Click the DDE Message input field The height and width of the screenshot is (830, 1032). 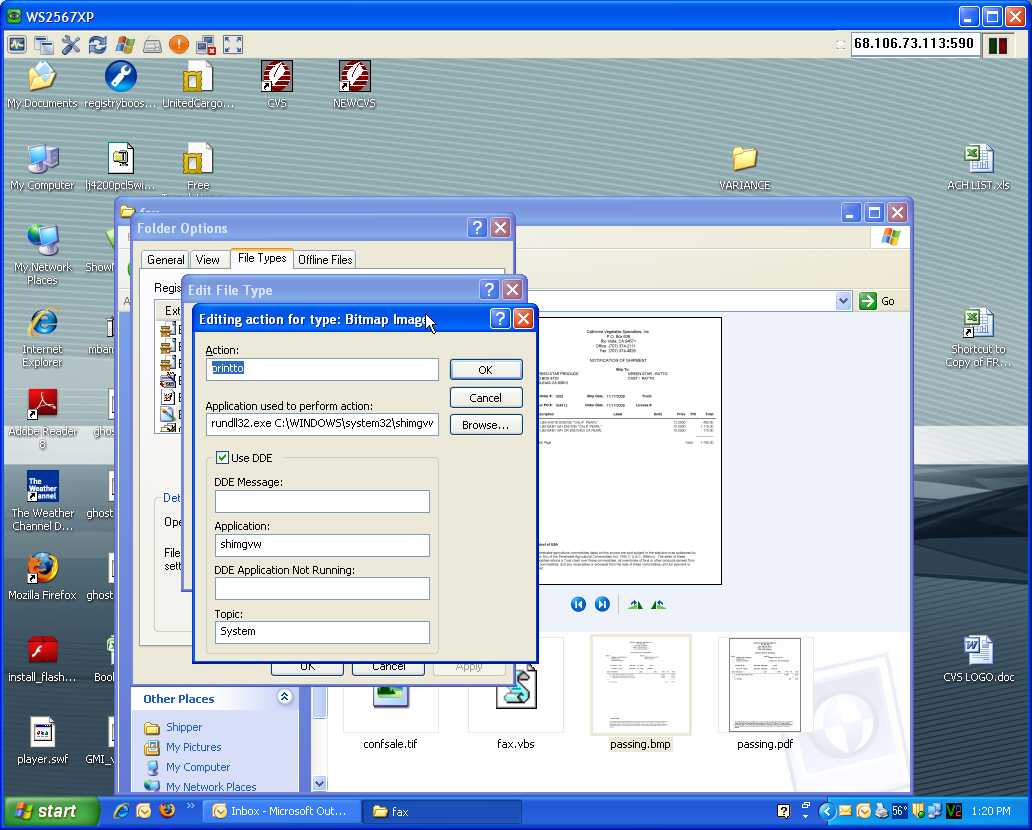coord(321,501)
